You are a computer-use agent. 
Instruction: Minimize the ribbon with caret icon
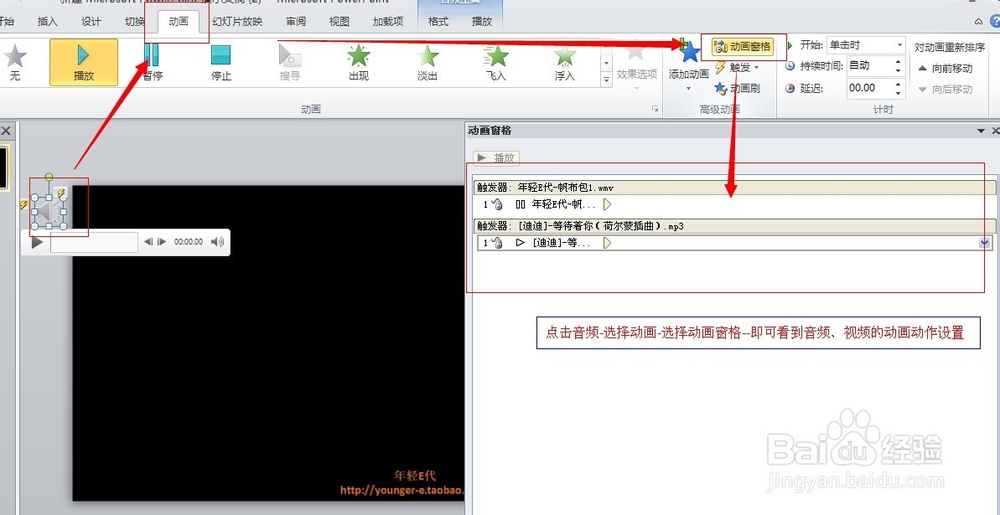979,22
